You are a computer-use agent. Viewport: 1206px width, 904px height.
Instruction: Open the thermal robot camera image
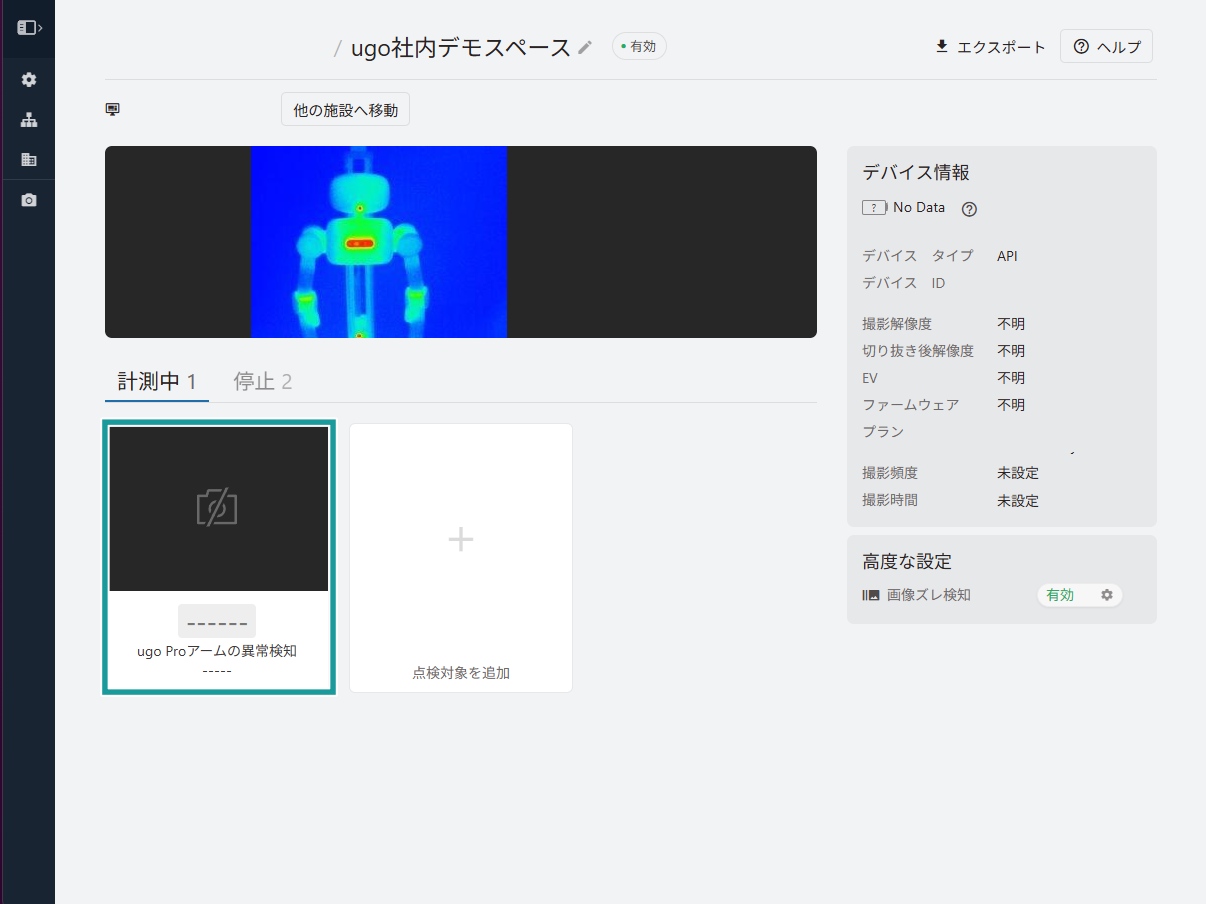click(379, 242)
